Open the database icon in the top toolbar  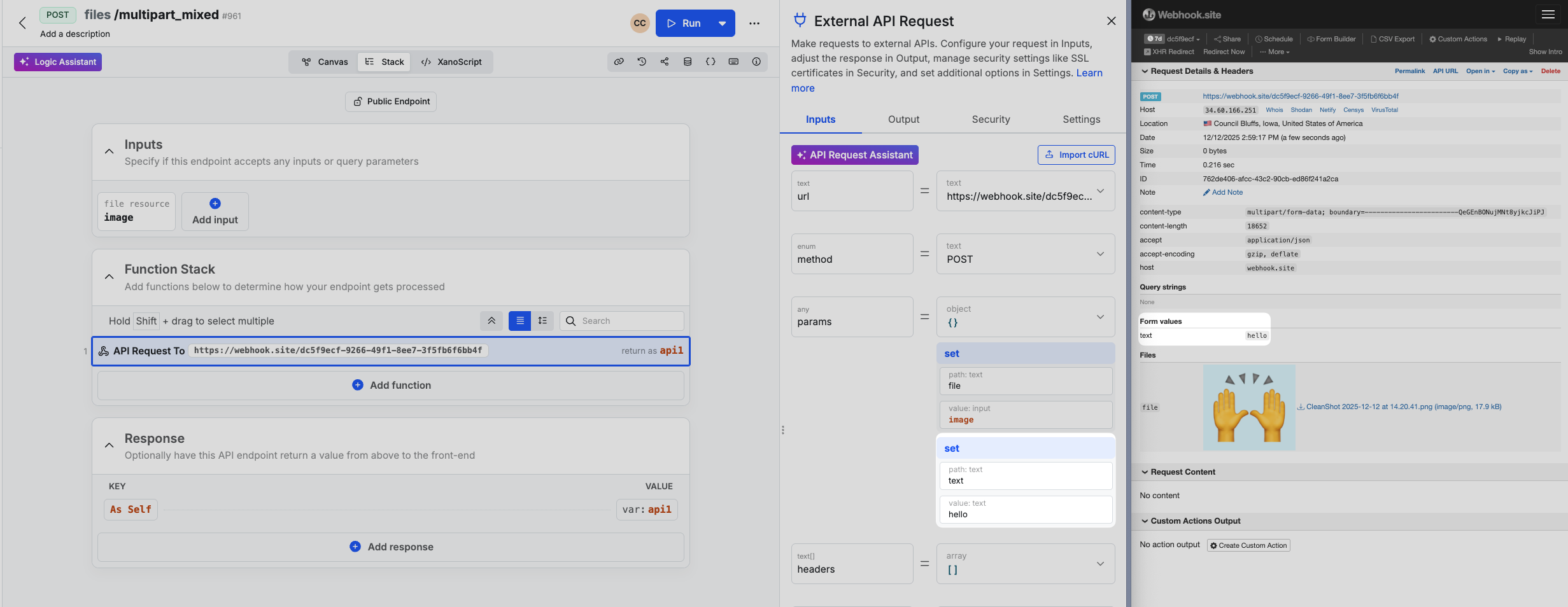(687, 62)
